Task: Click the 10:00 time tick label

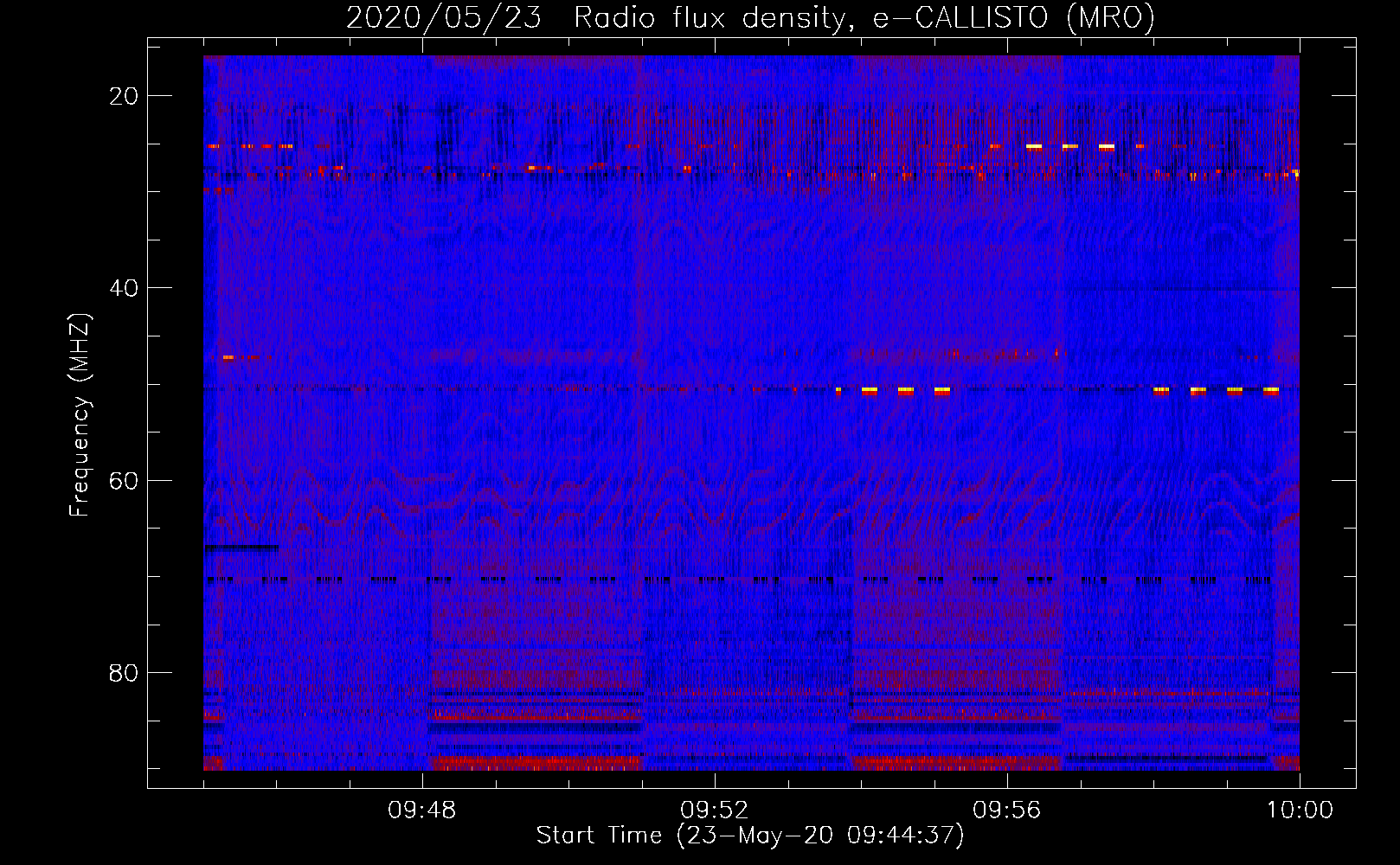Action: pyautogui.click(x=1300, y=811)
